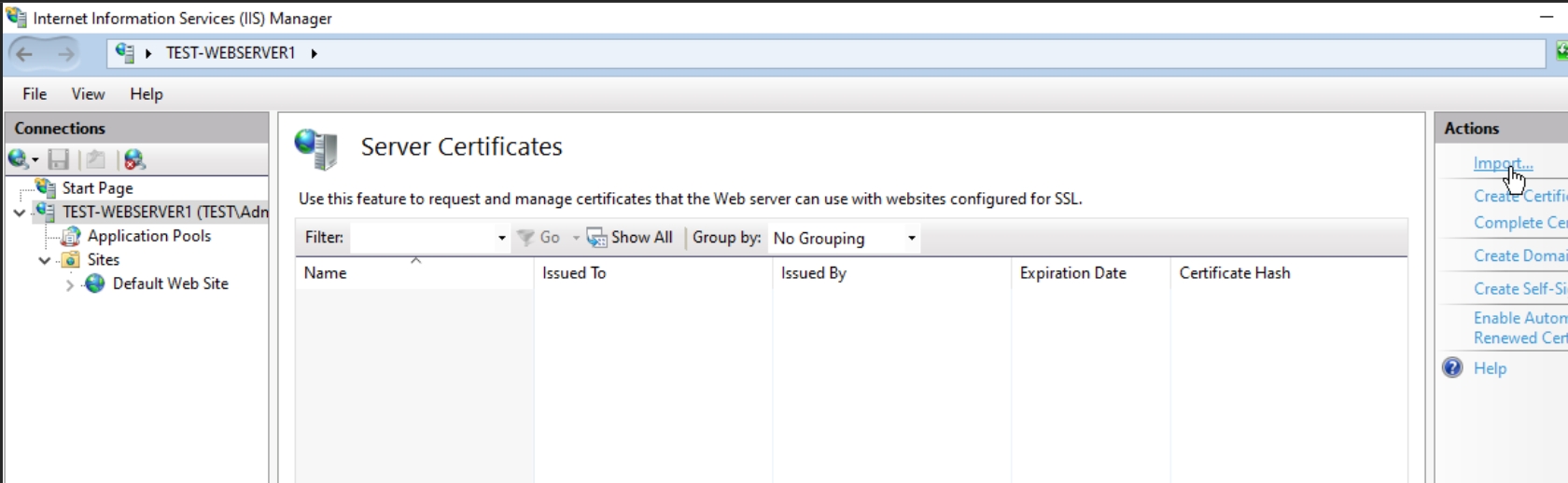This screenshot has height=483, width=1568.
Task: Open the Help menu
Action: point(147,94)
